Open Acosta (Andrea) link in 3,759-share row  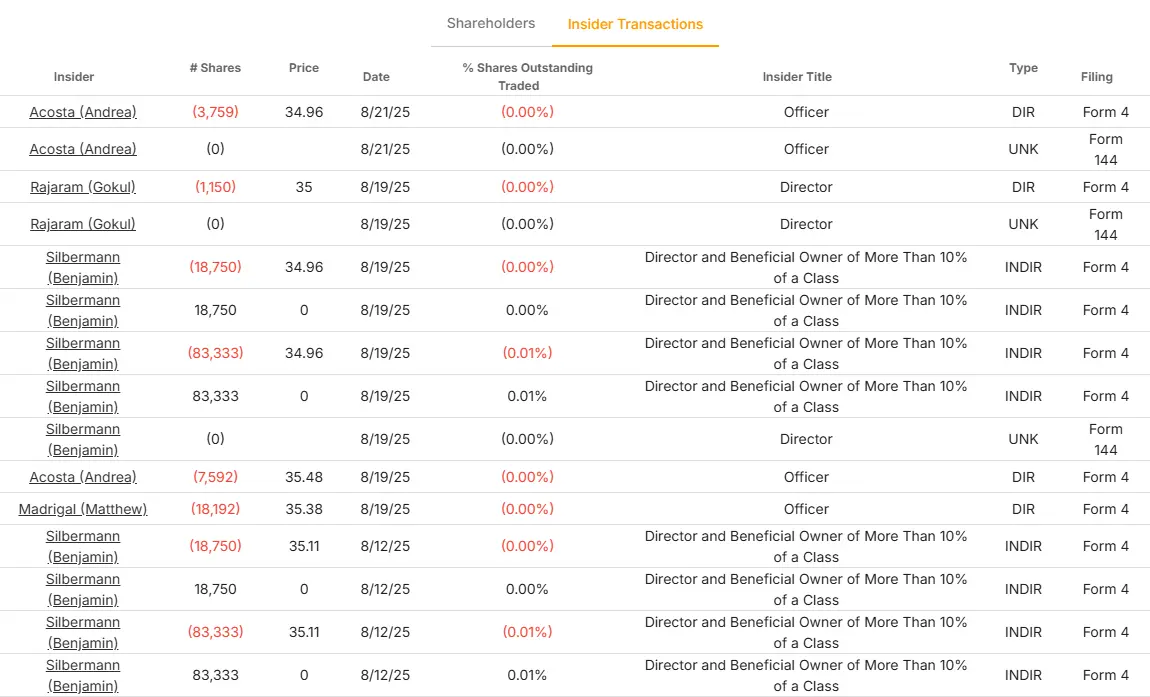[83, 112]
